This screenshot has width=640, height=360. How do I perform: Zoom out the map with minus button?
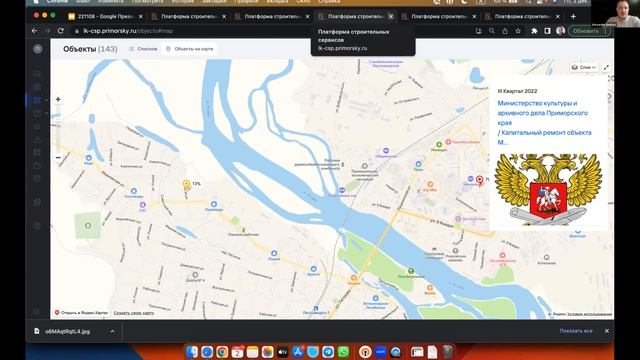pyautogui.click(x=58, y=158)
